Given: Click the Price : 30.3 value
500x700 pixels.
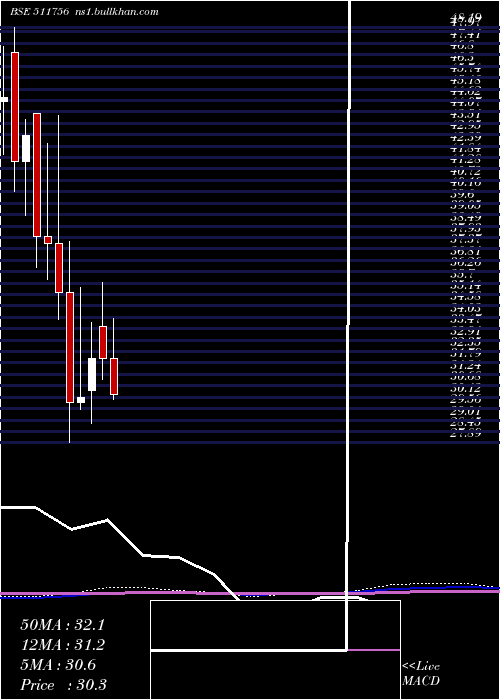Looking at the screenshot, I should click(x=63, y=685).
